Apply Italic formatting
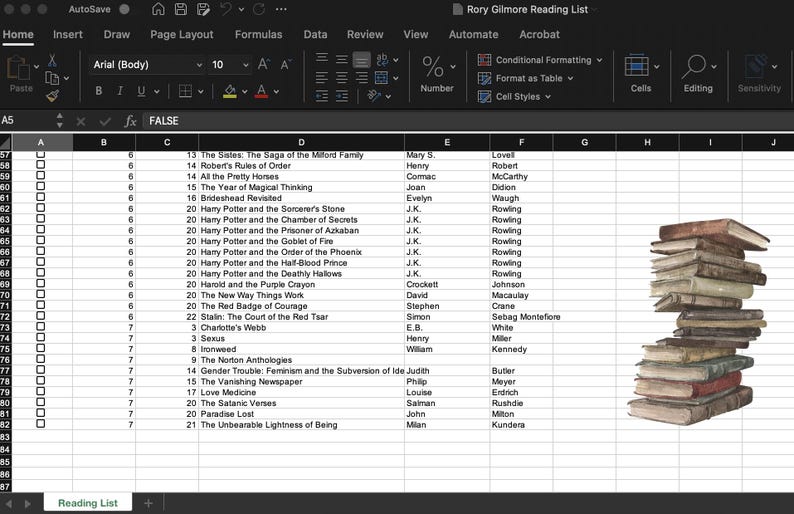Image resolution: width=794 pixels, height=514 pixels. 120,91
